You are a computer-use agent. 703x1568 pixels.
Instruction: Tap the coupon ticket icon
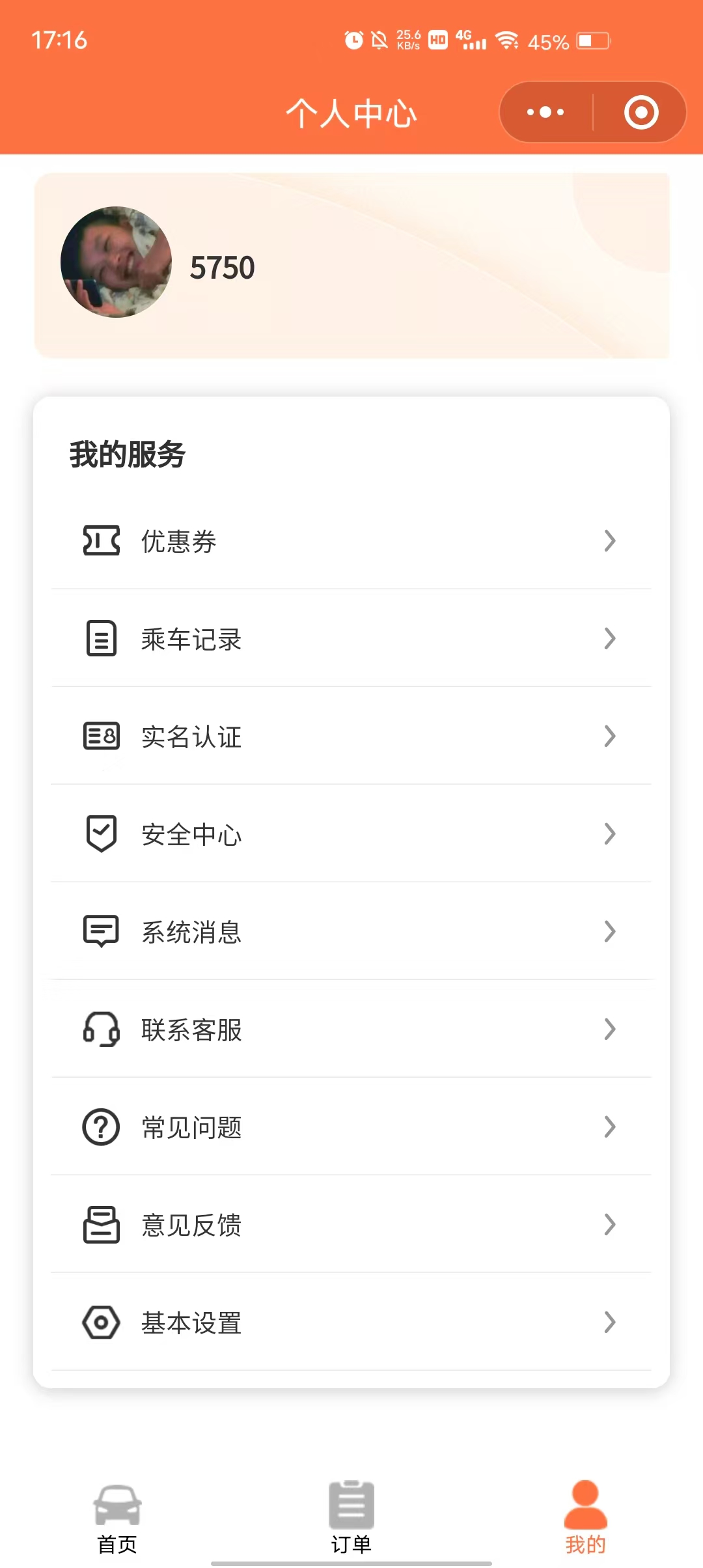point(101,540)
